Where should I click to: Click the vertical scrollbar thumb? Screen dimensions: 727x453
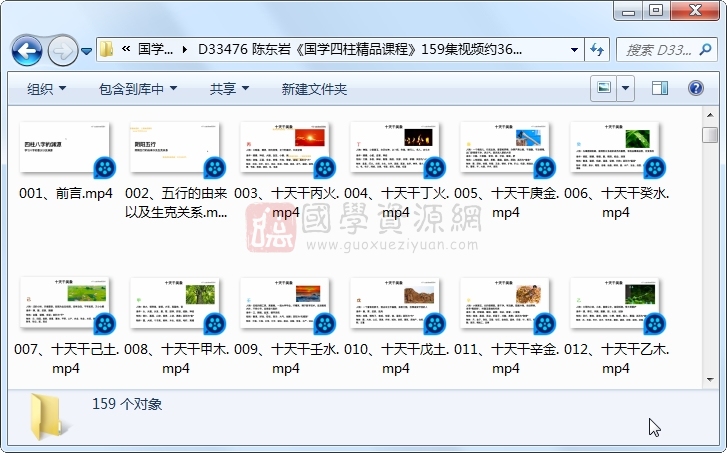point(710,134)
